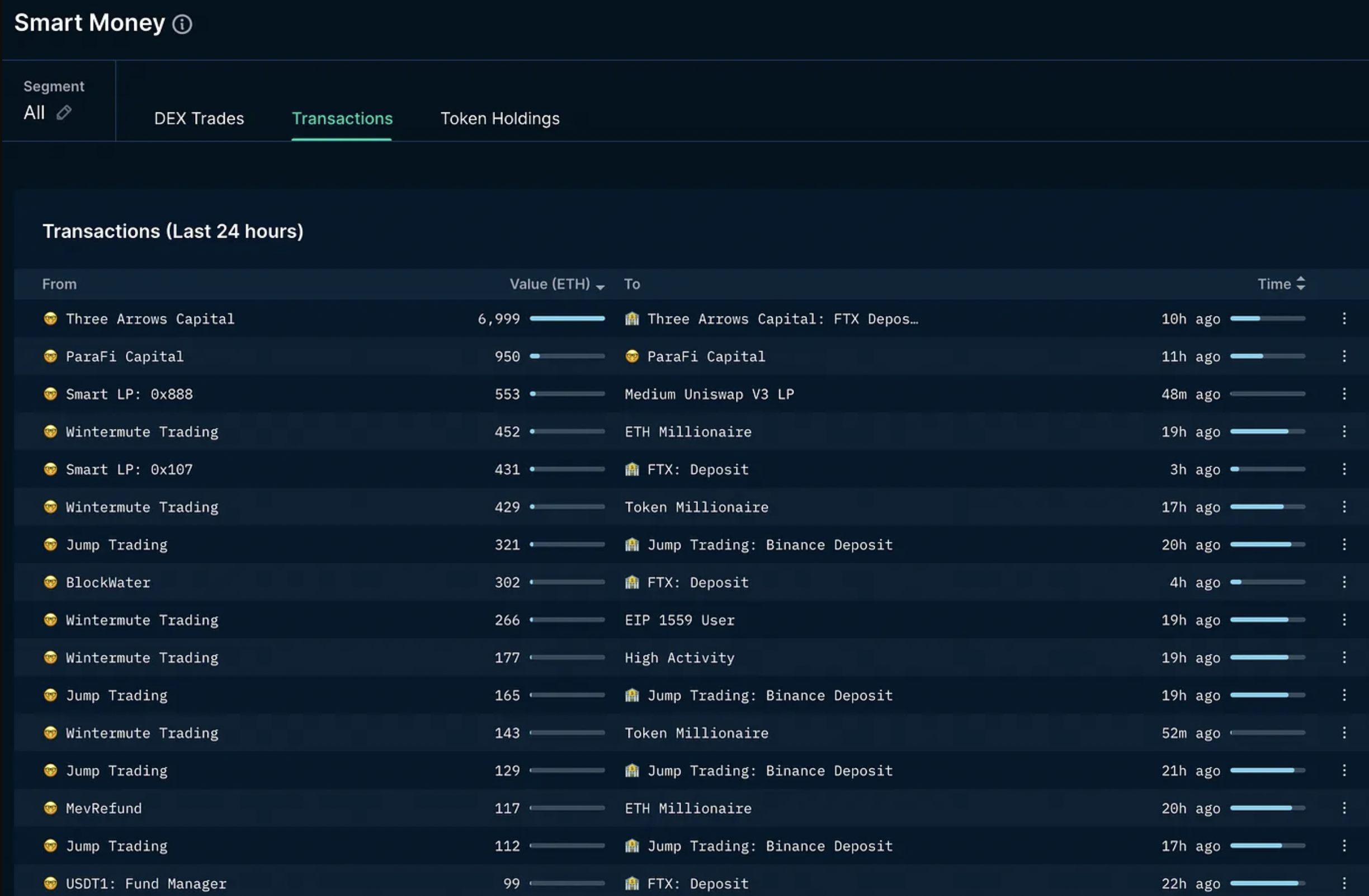1369x896 pixels.
Task: Click the To column header
Action: pos(632,284)
